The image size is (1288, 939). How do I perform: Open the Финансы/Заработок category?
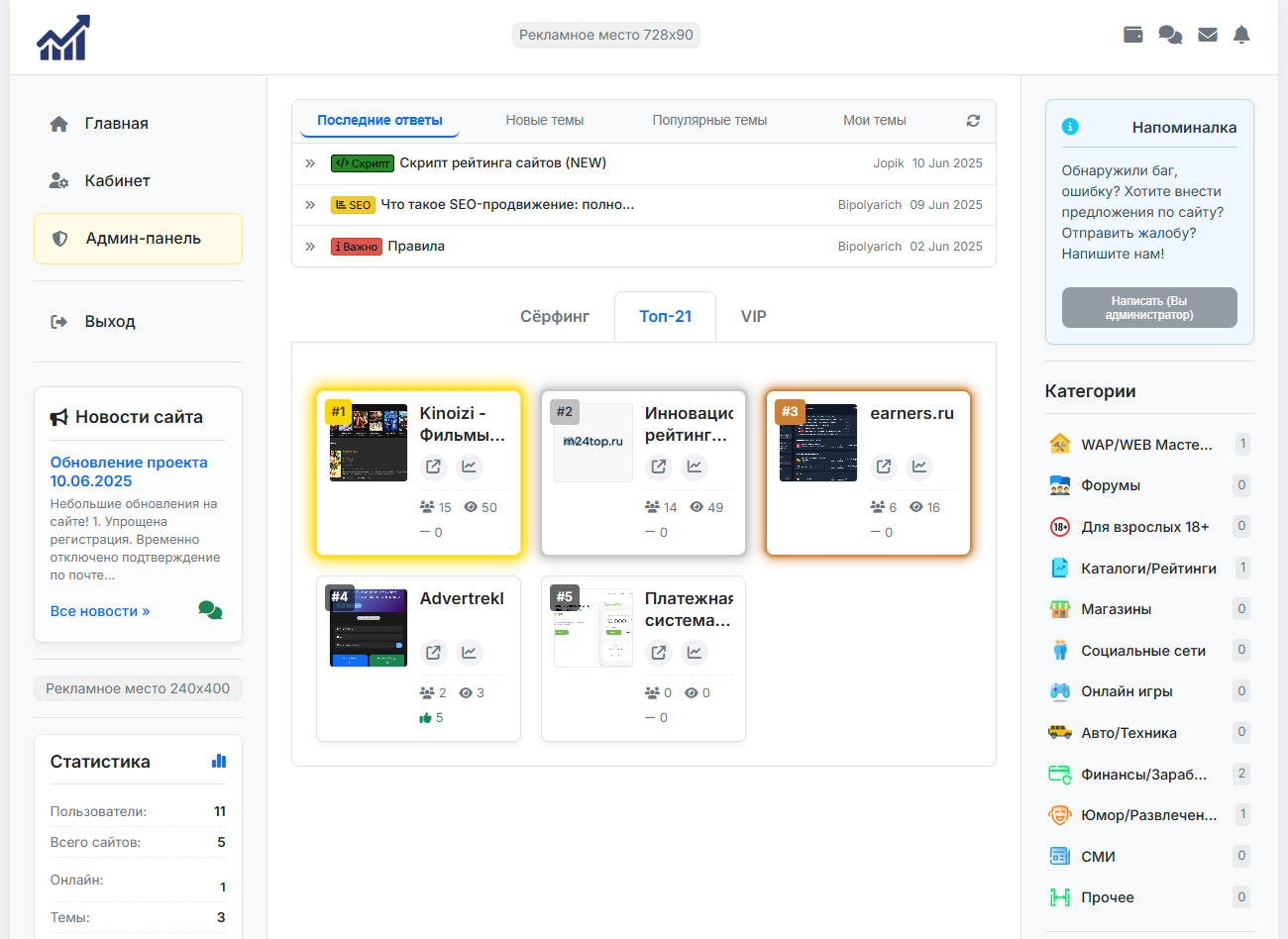[x=1143, y=775]
